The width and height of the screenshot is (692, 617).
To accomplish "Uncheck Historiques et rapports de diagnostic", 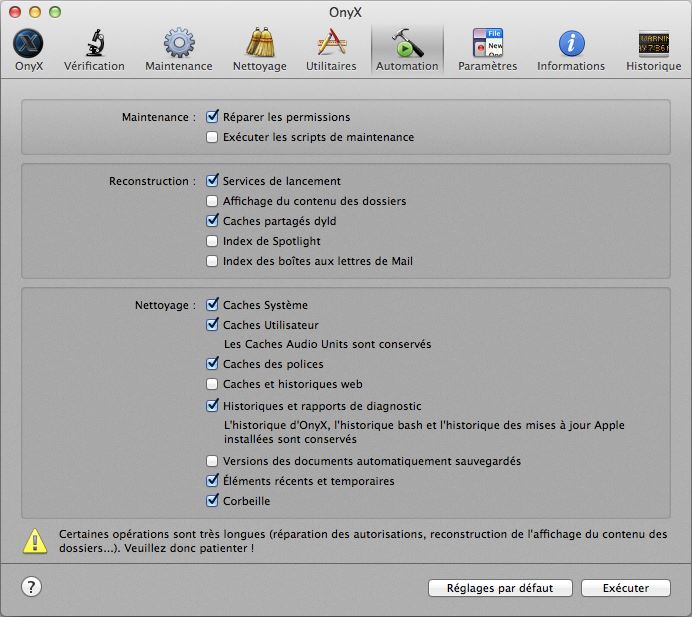I will click(212, 406).
